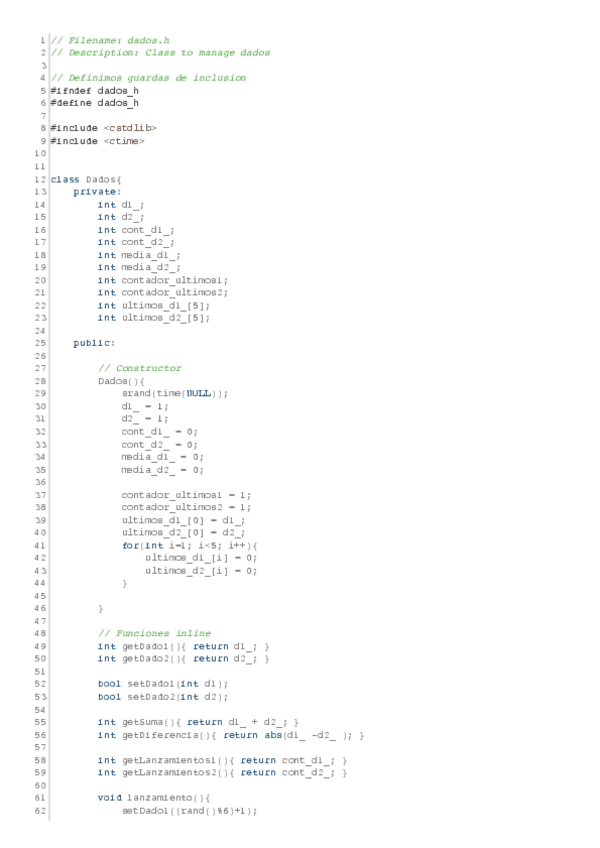Click the 'int media_d1_;' declaration
This screenshot has width=600, height=848.
(x=140, y=255)
